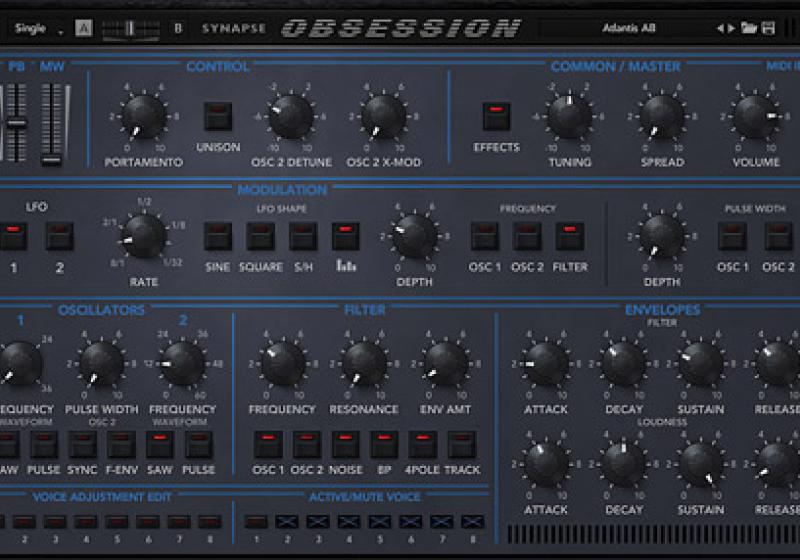Click the filter Frequency knob
800x560 pixels.
pyautogui.click(x=283, y=364)
